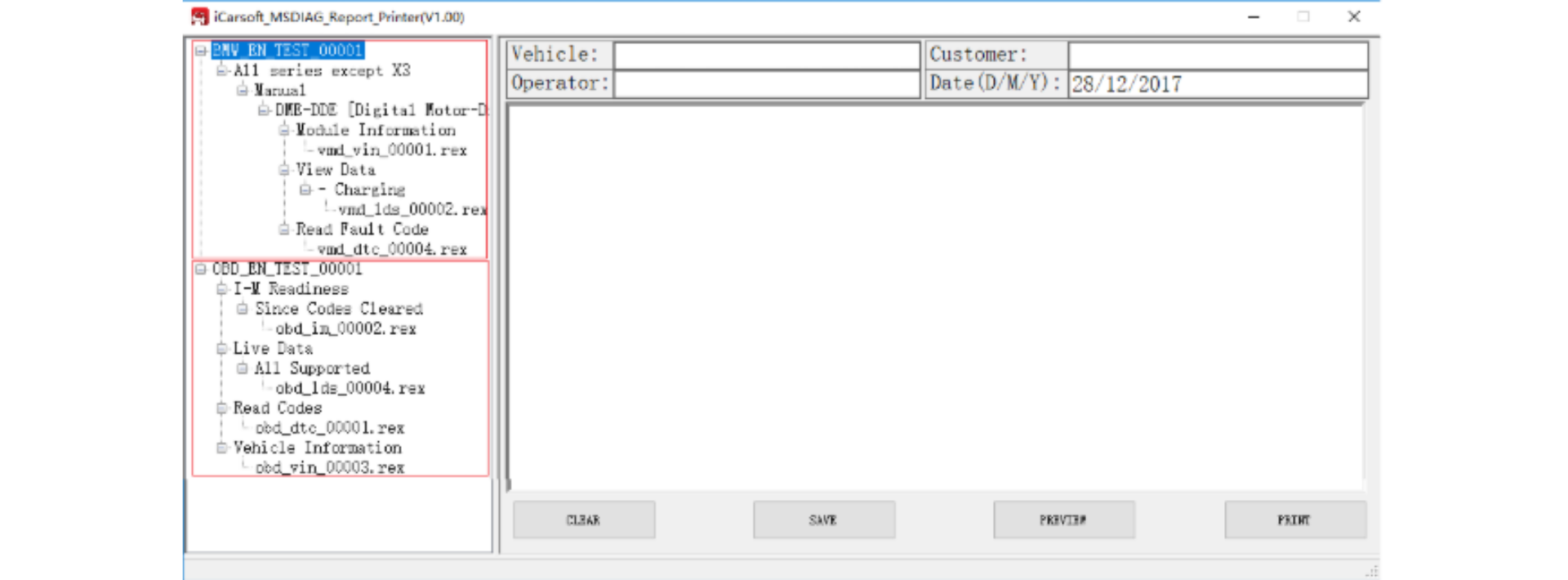Click the SAVE button
This screenshot has width=1568, height=580.
coord(824,520)
